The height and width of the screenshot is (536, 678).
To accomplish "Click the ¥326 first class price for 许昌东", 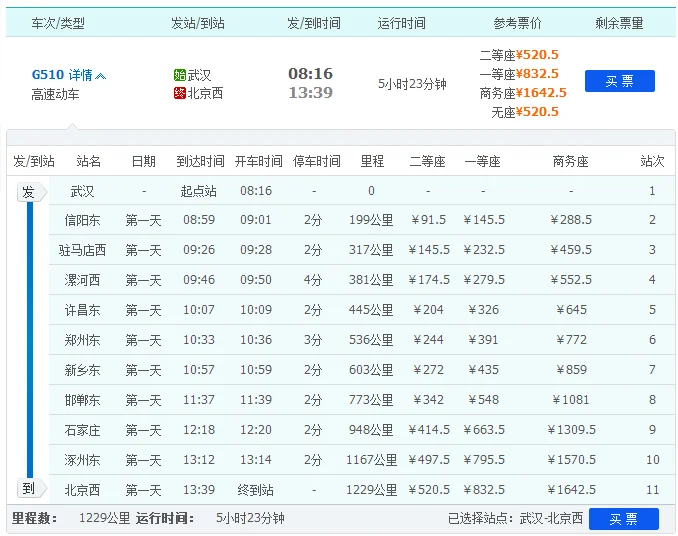I will 484,310.
